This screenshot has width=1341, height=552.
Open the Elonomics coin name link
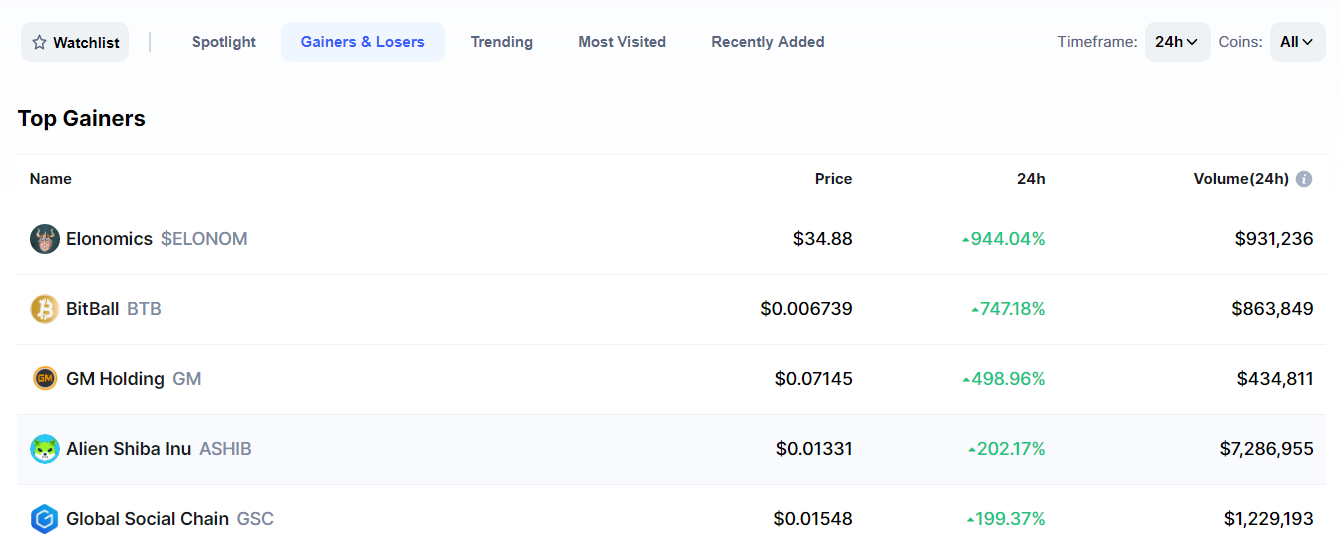[x=109, y=239]
